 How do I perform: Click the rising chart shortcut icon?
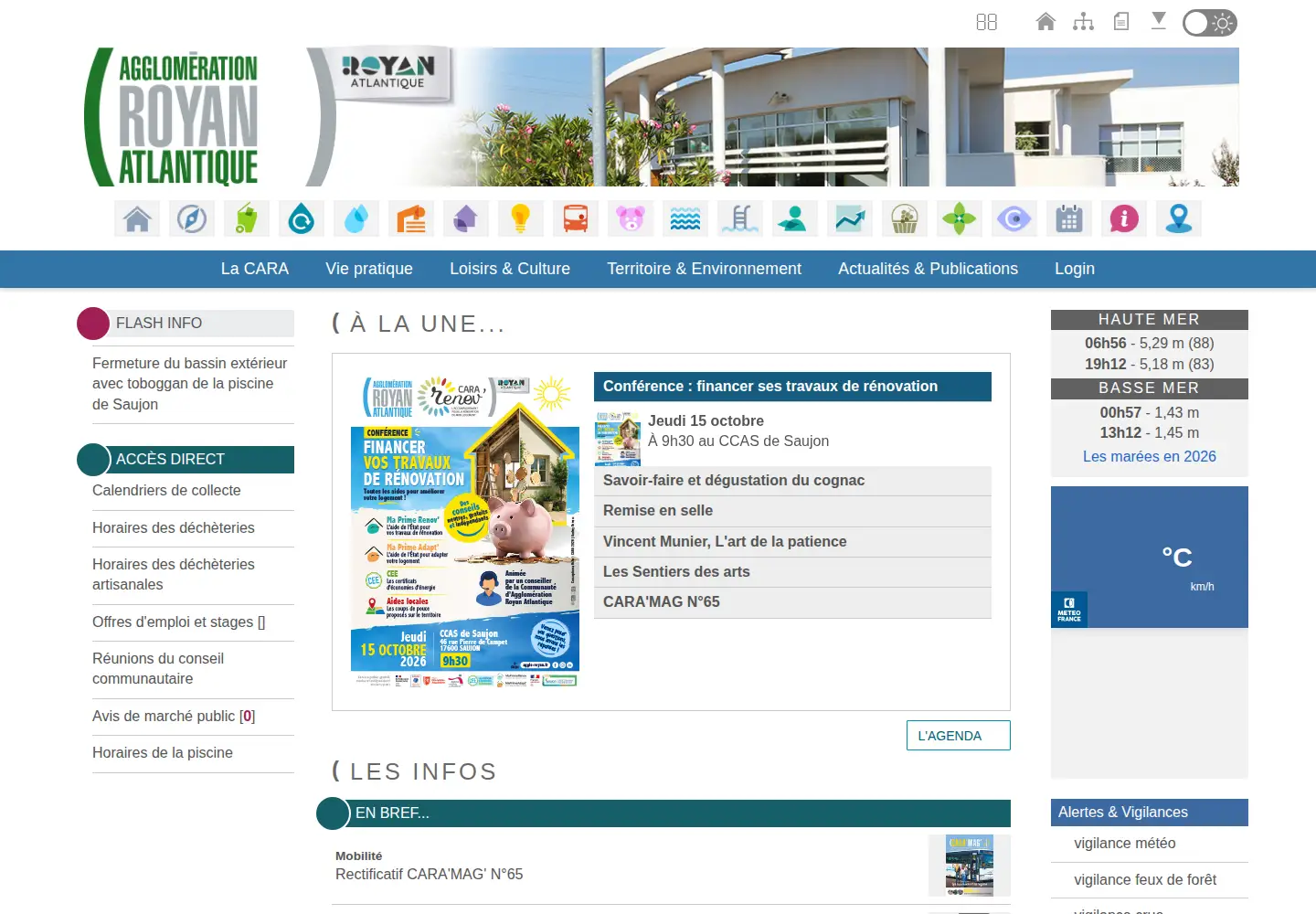pos(850,218)
